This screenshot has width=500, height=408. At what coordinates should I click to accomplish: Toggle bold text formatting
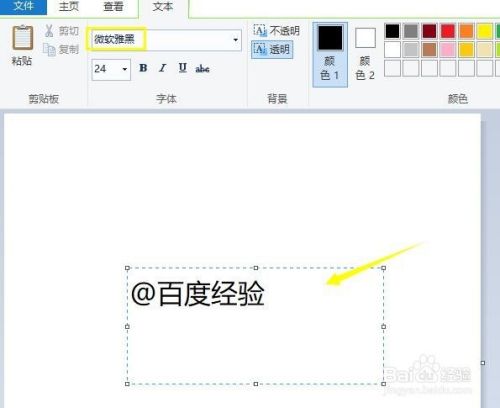tap(143, 68)
